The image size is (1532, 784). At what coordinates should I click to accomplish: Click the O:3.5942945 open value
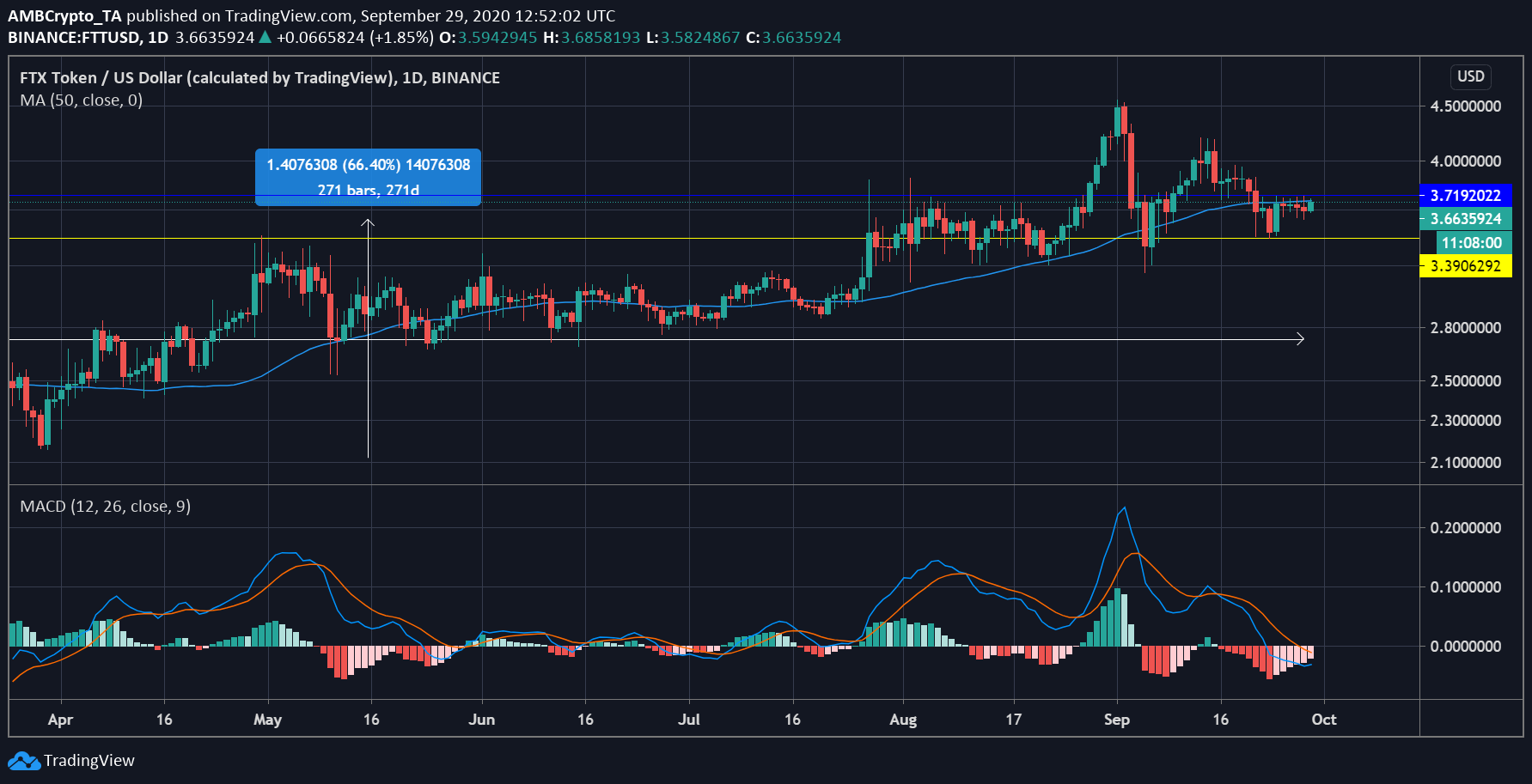click(488, 38)
